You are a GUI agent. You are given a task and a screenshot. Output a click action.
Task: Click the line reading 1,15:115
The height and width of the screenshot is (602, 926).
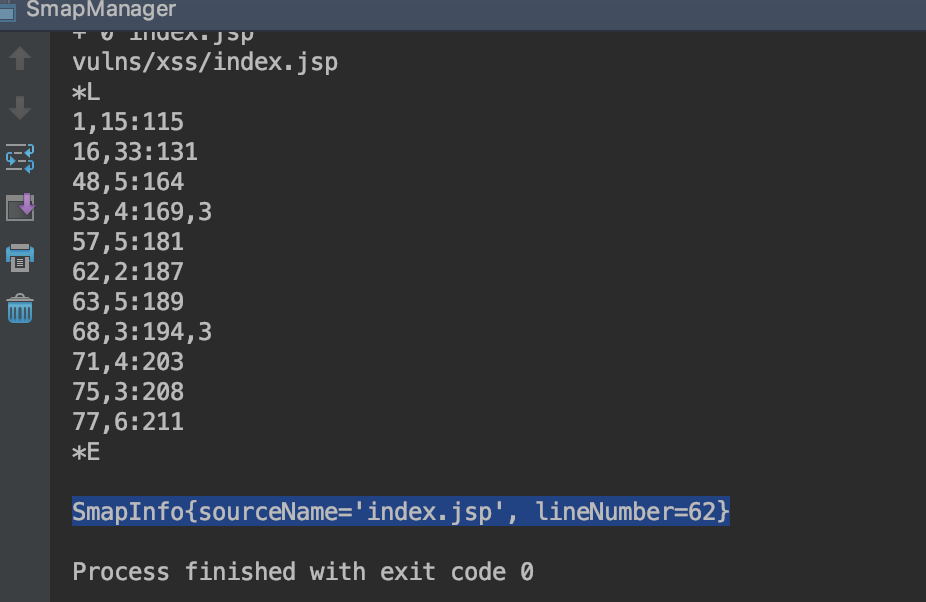click(128, 122)
